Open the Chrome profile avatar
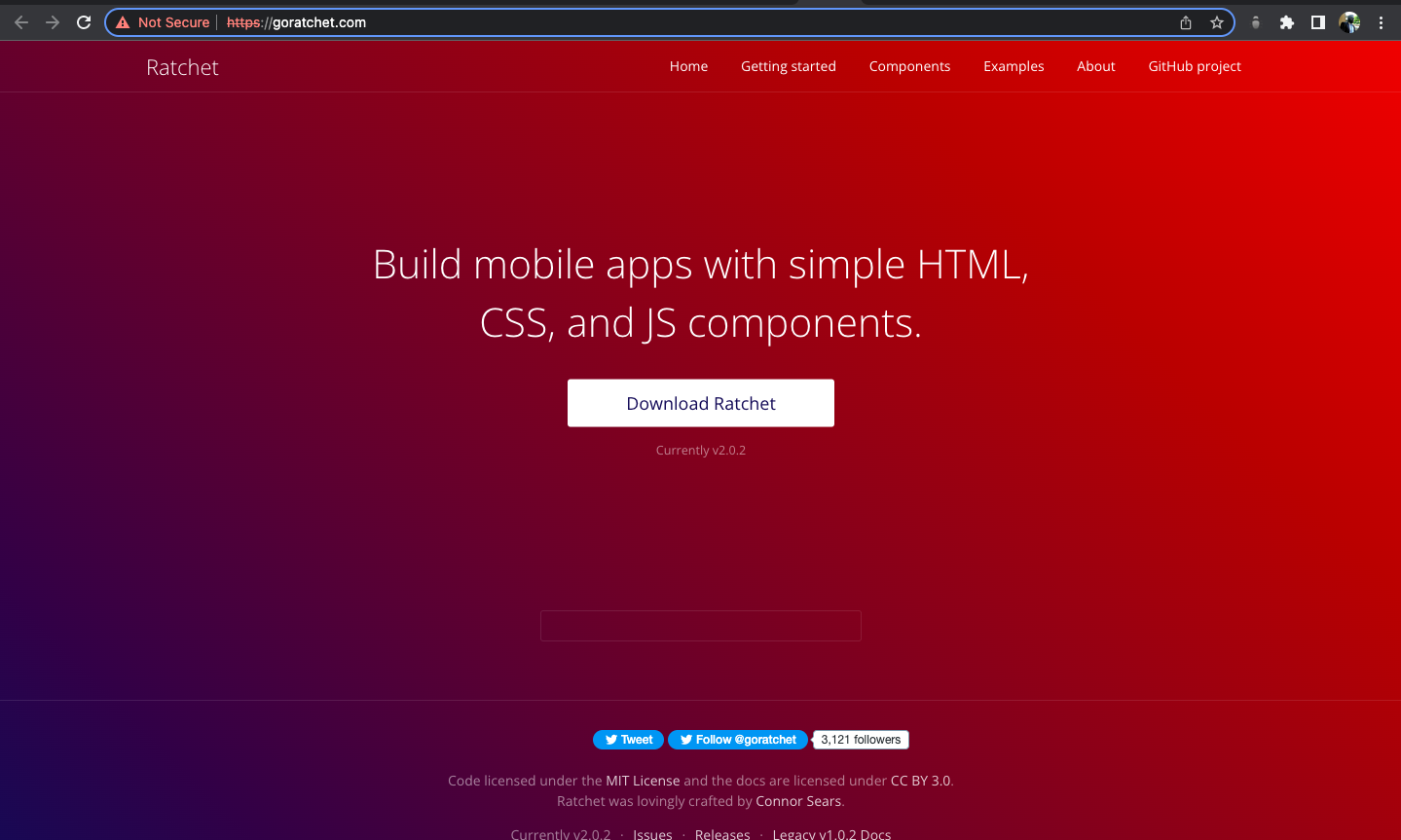This screenshot has height=840, width=1401. tap(1349, 22)
